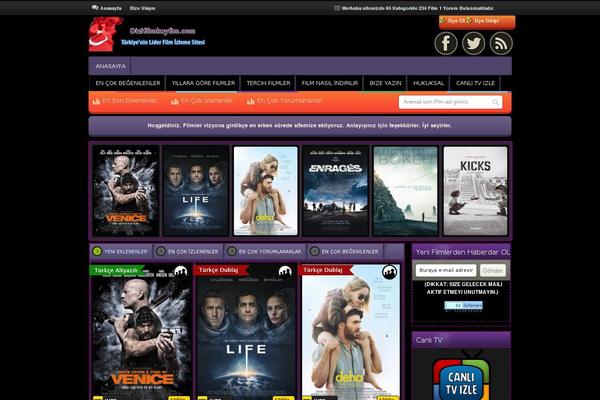This screenshot has height=400, width=600.
Task: Click the viewers icon on the Deha card
Action: tap(390, 272)
